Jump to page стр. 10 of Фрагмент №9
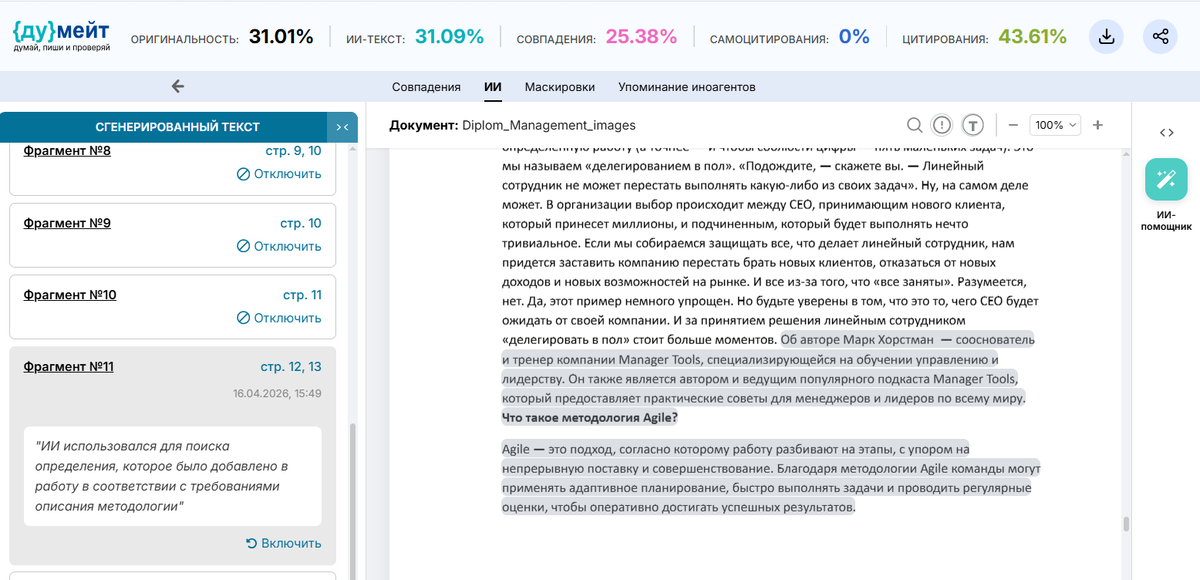The image size is (1200, 580). pos(301,223)
